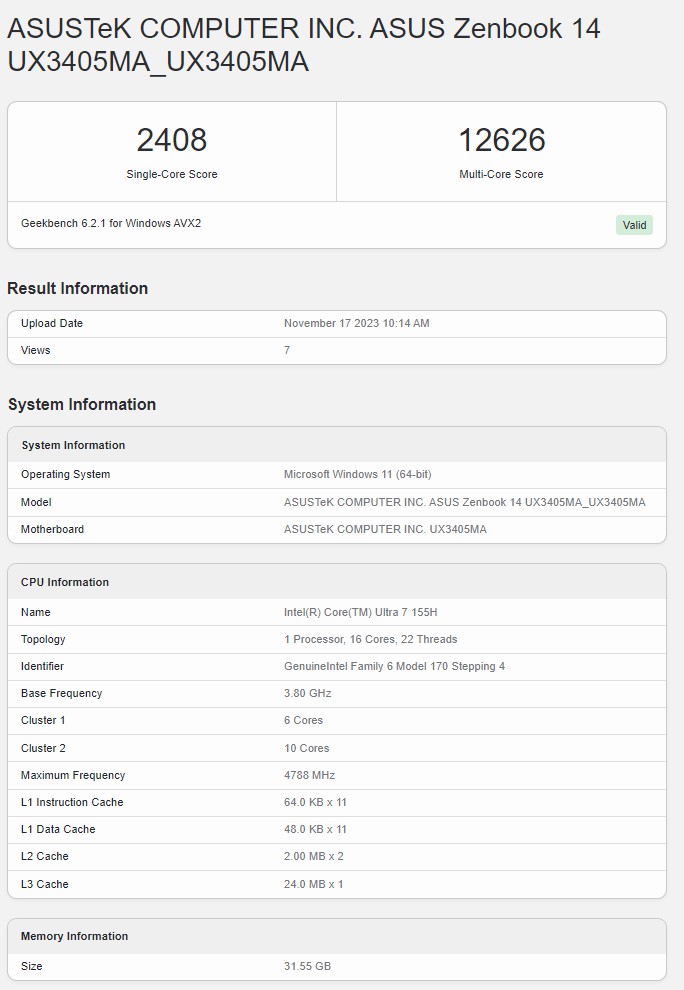Click the 12626 multi-core score value
The height and width of the screenshot is (990, 684).
[501, 140]
